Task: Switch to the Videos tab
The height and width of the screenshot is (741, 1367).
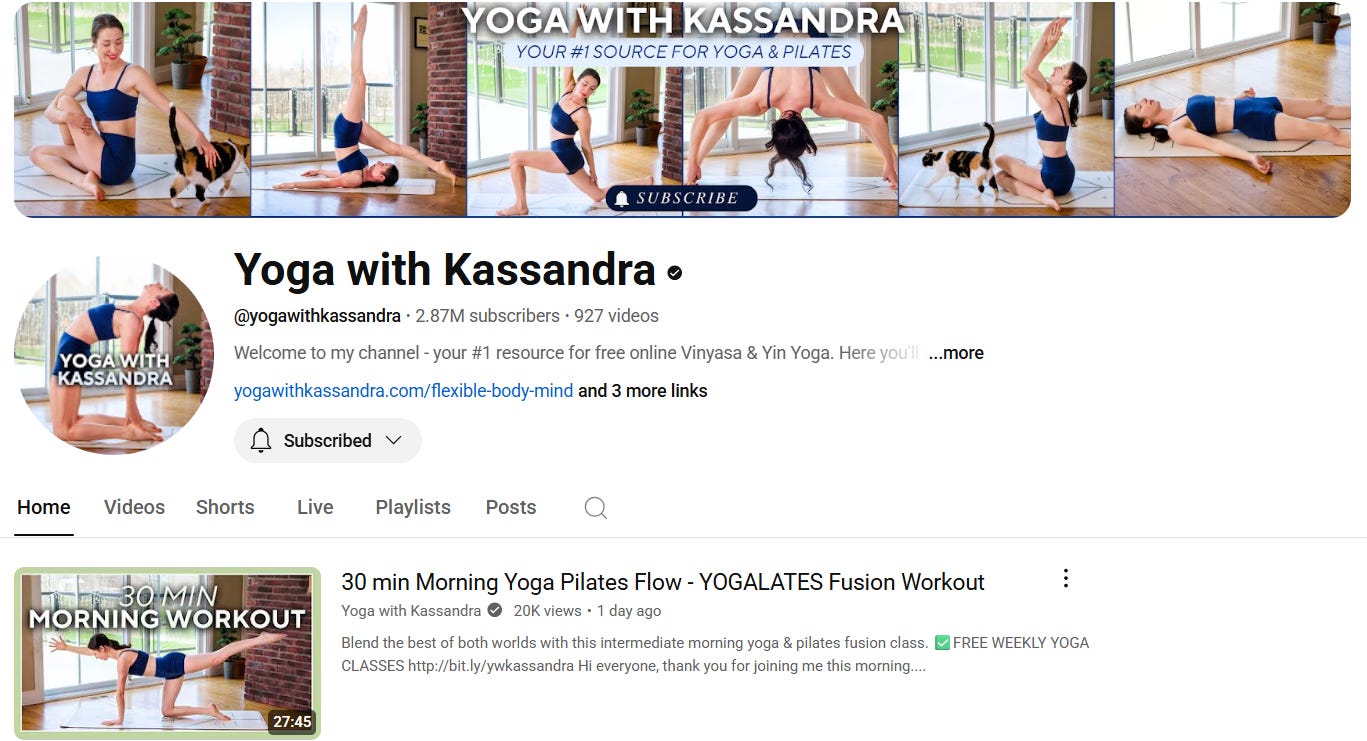Action: click(134, 508)
